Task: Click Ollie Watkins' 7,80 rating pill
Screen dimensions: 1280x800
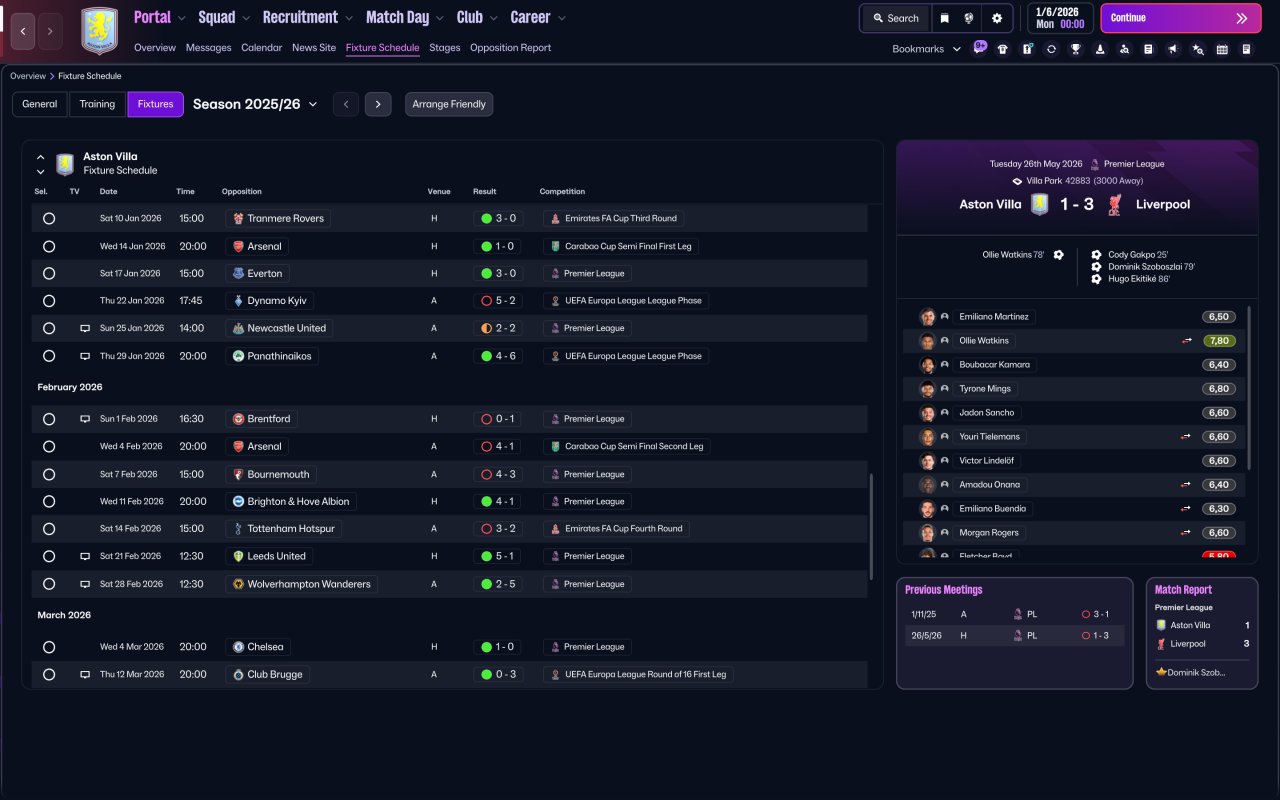Action: (1219, 341)
